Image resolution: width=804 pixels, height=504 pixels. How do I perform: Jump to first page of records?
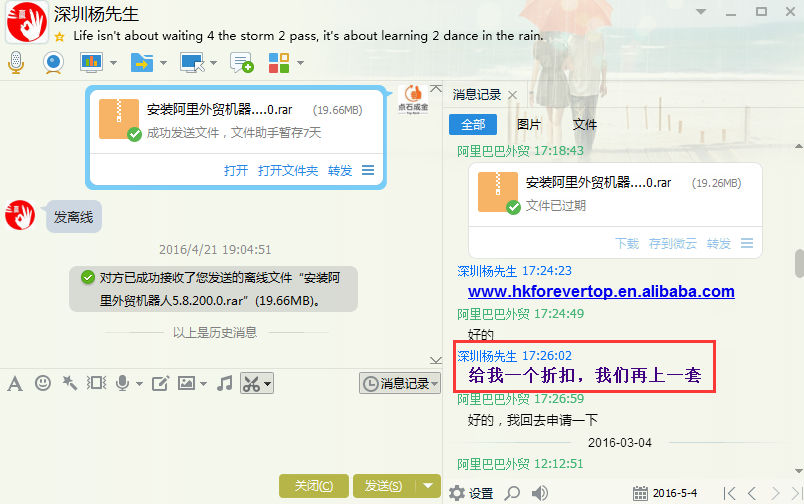tap(729, 493)
